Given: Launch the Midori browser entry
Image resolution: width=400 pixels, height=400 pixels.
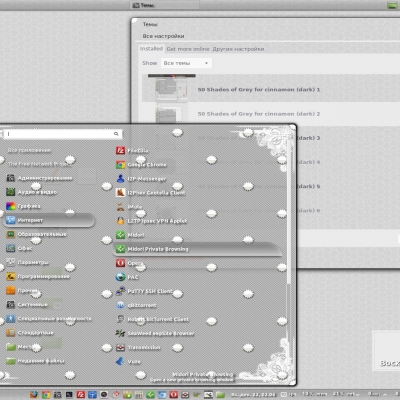Looking at the screenshot, I should click(x=130, y=235).
